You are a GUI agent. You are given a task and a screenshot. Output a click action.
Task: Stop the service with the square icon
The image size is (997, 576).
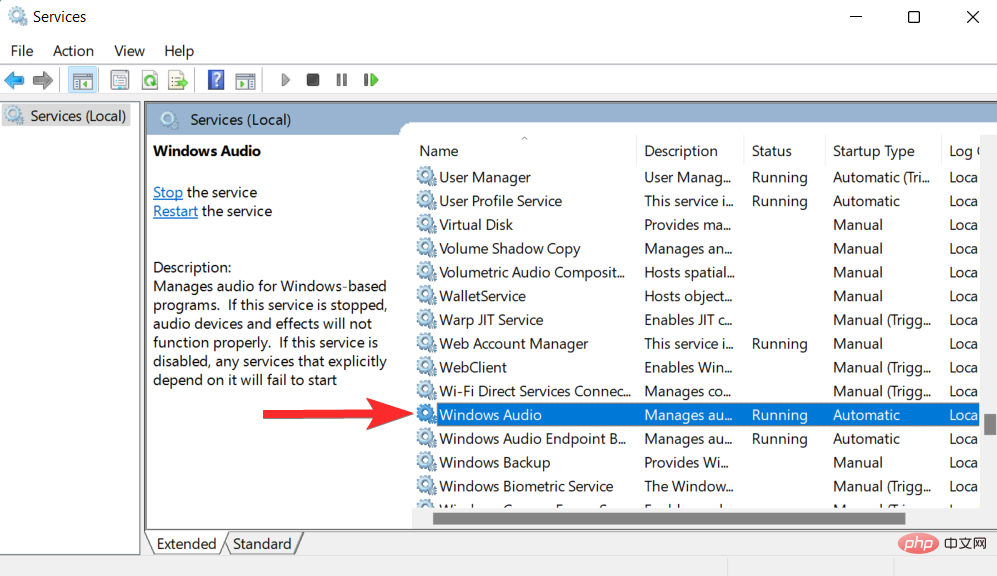pos(312,79)
